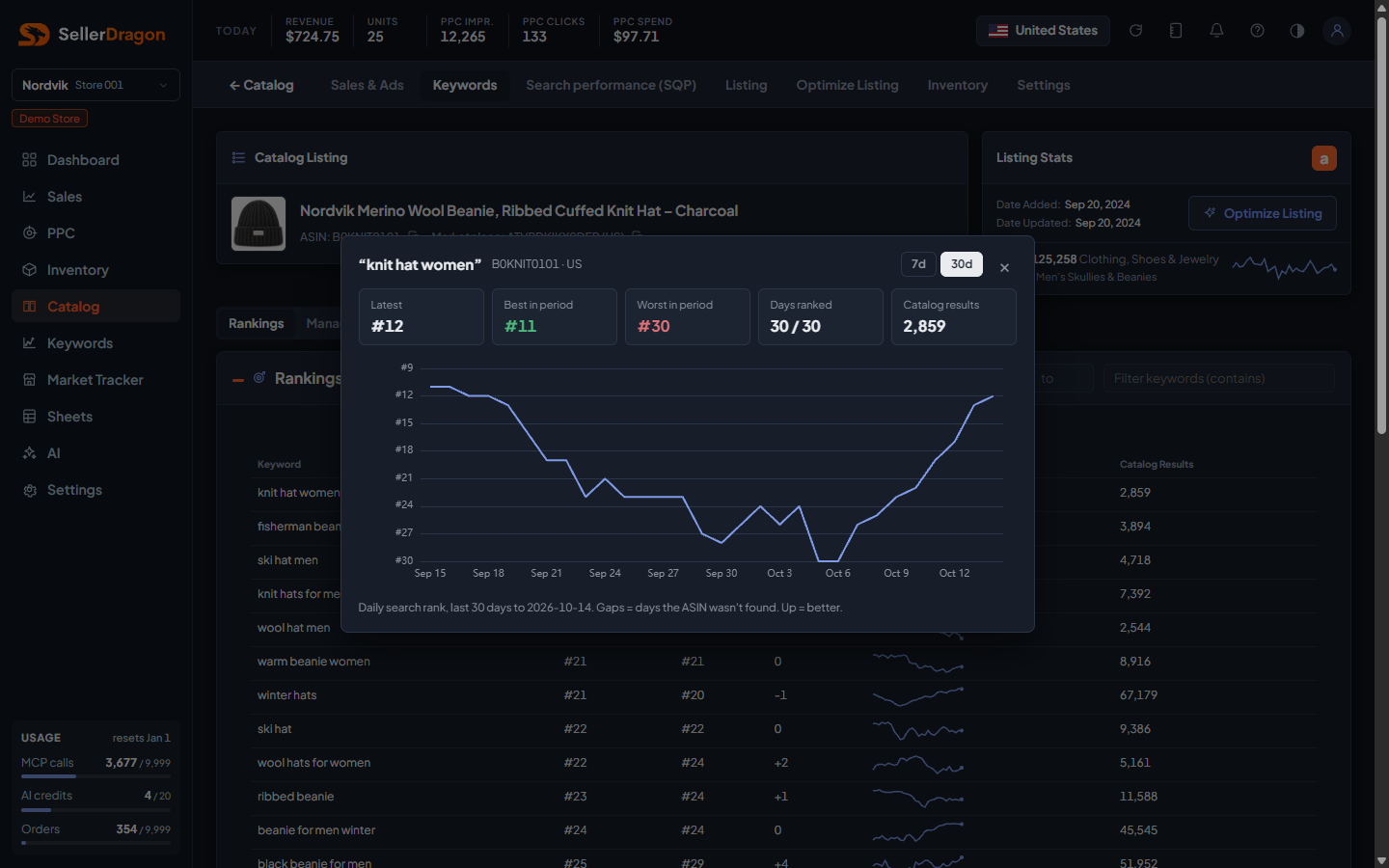
Task: Select the warm beanie women keyword row
Action: (x=784, y=662)
